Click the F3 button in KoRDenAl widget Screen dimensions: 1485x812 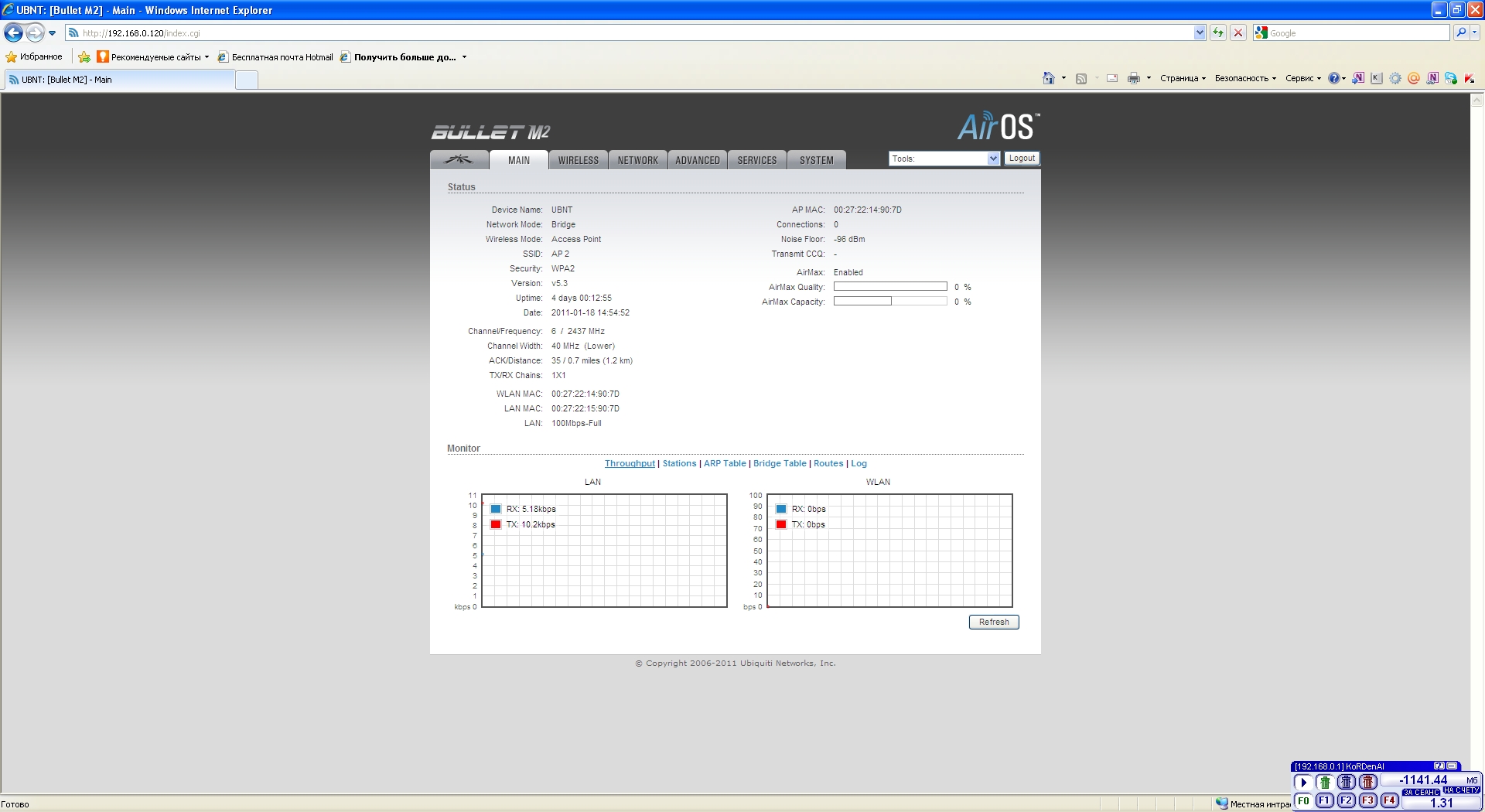click(1368, 800)
